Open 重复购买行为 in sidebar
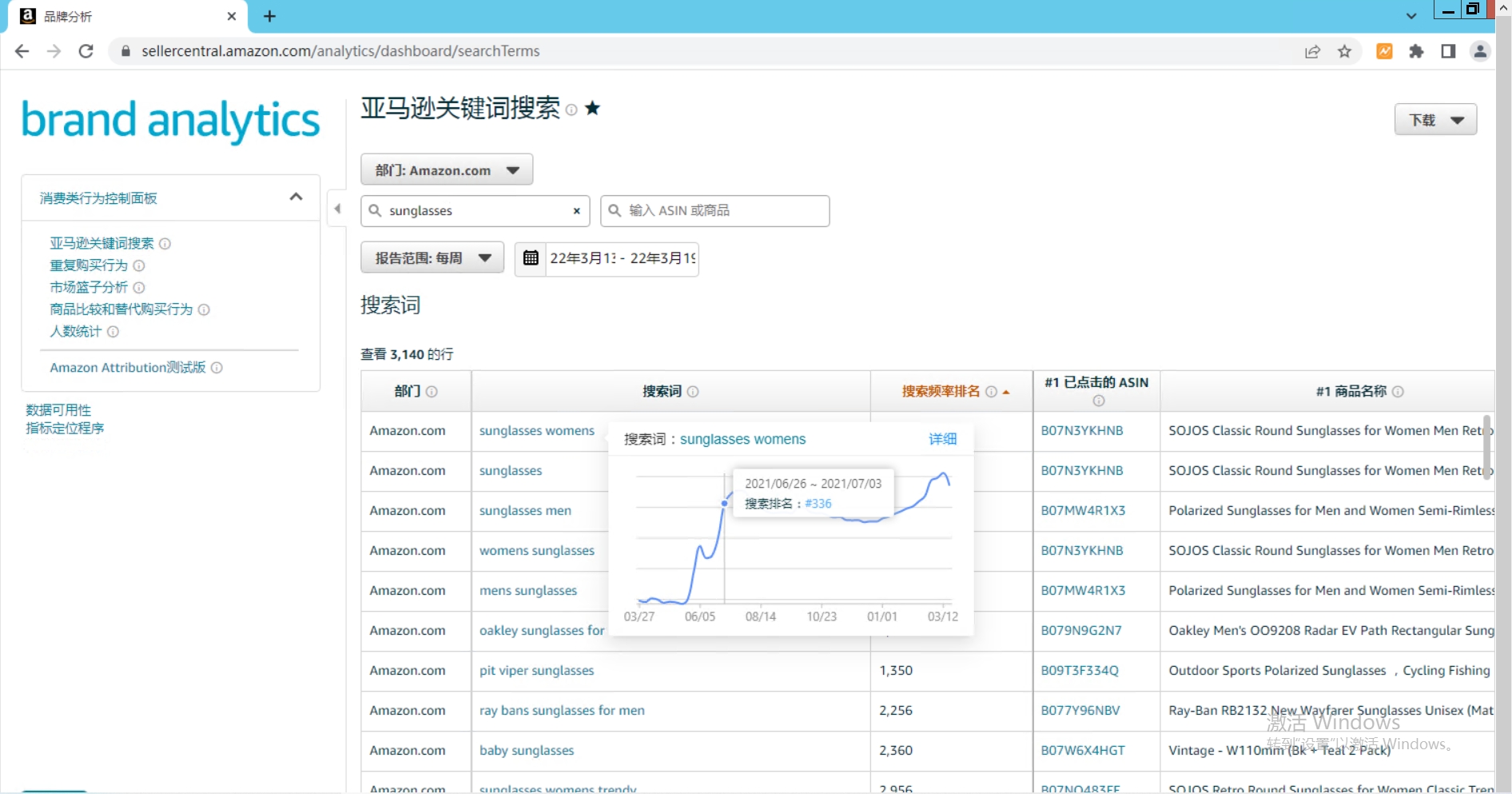This screenshot has height=794, width=1512. [89, 265]
